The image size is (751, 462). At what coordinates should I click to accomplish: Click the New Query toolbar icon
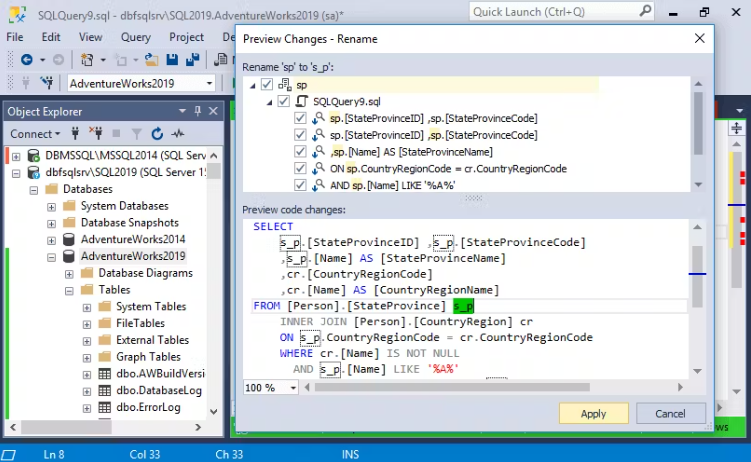click(x=87, y=59)
